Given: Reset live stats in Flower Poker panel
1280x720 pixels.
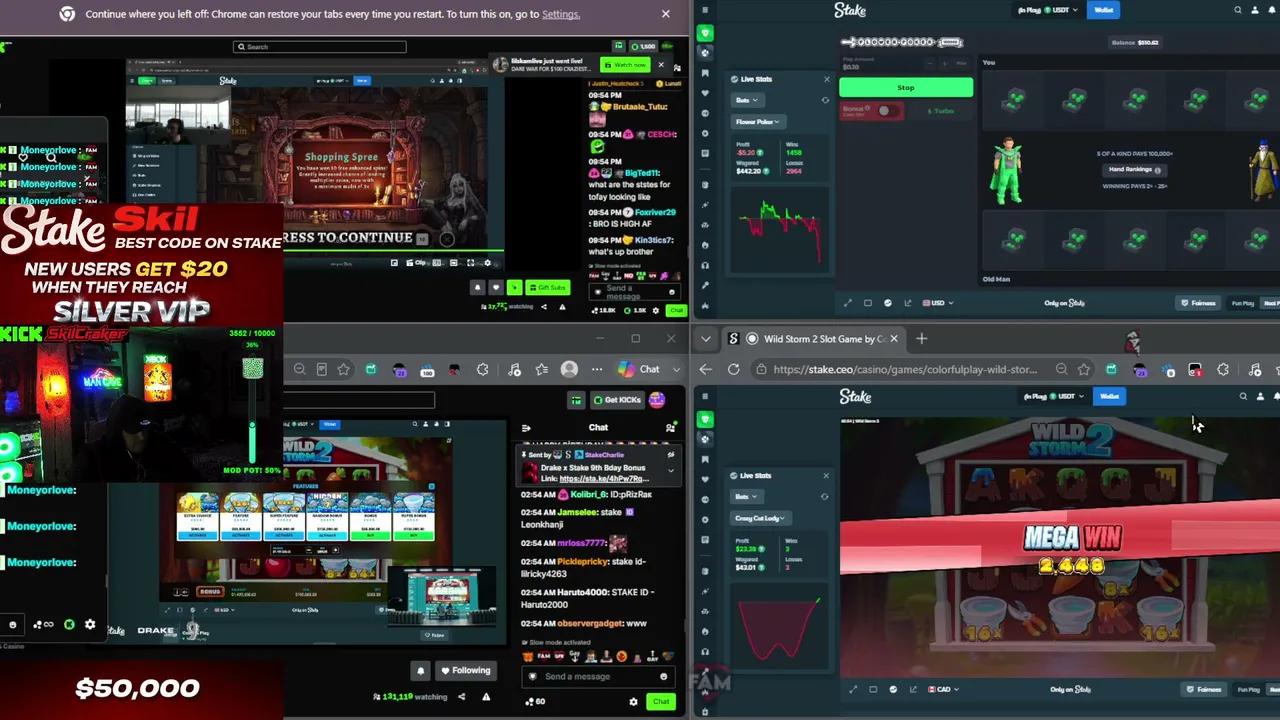Looking at the screenshot, I should point(825,100).
